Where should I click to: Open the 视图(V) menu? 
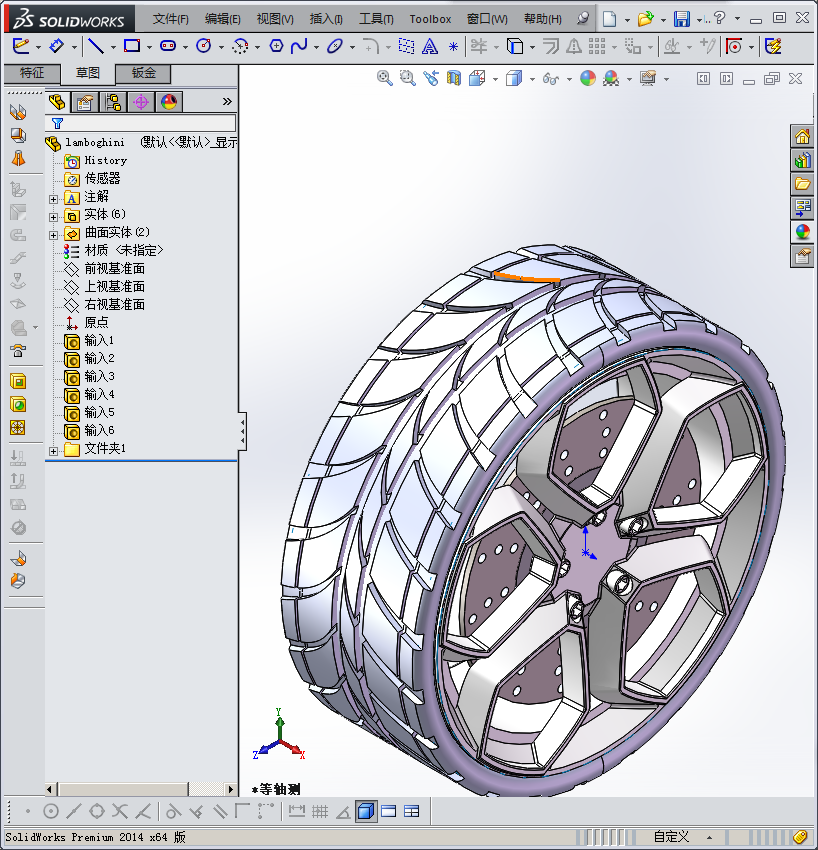coord(275,19)
